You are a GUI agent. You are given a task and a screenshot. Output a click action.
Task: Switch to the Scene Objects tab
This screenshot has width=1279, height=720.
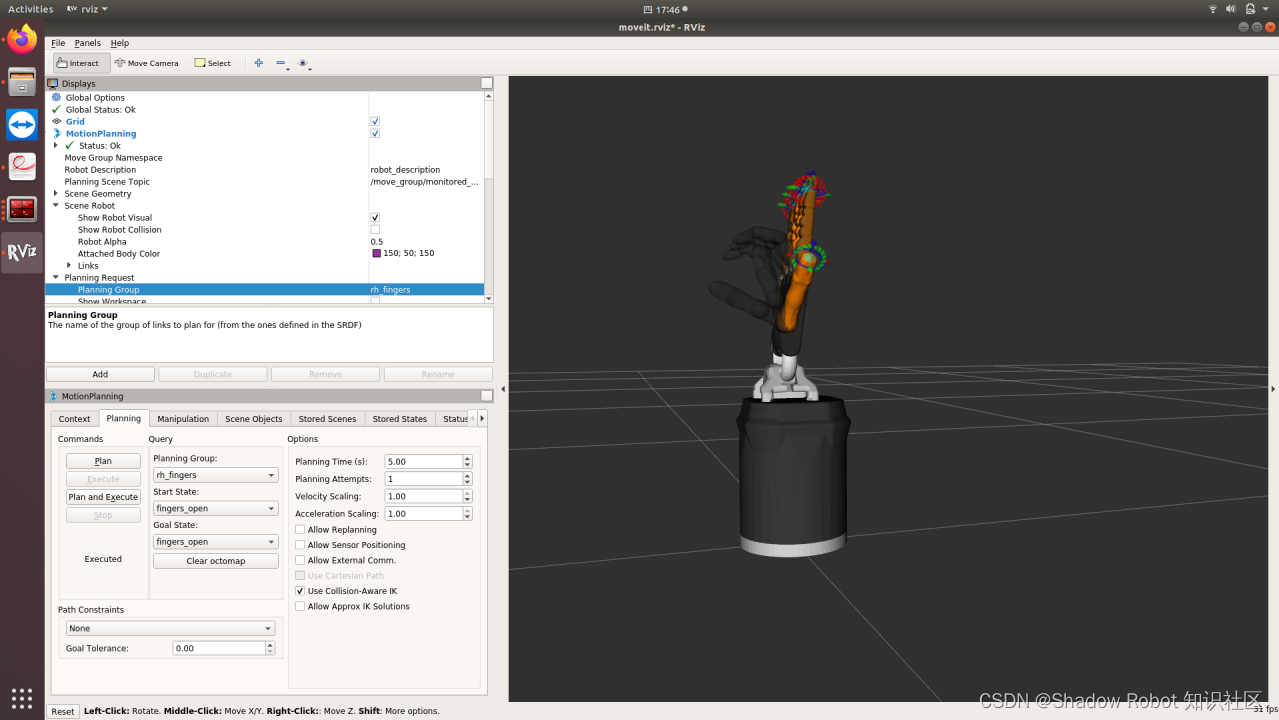point(254,419)
